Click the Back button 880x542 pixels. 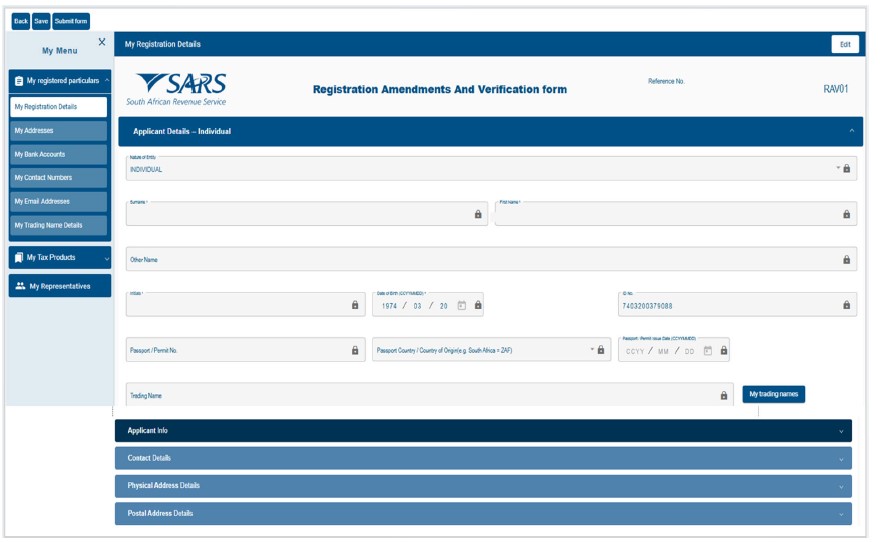21,21
